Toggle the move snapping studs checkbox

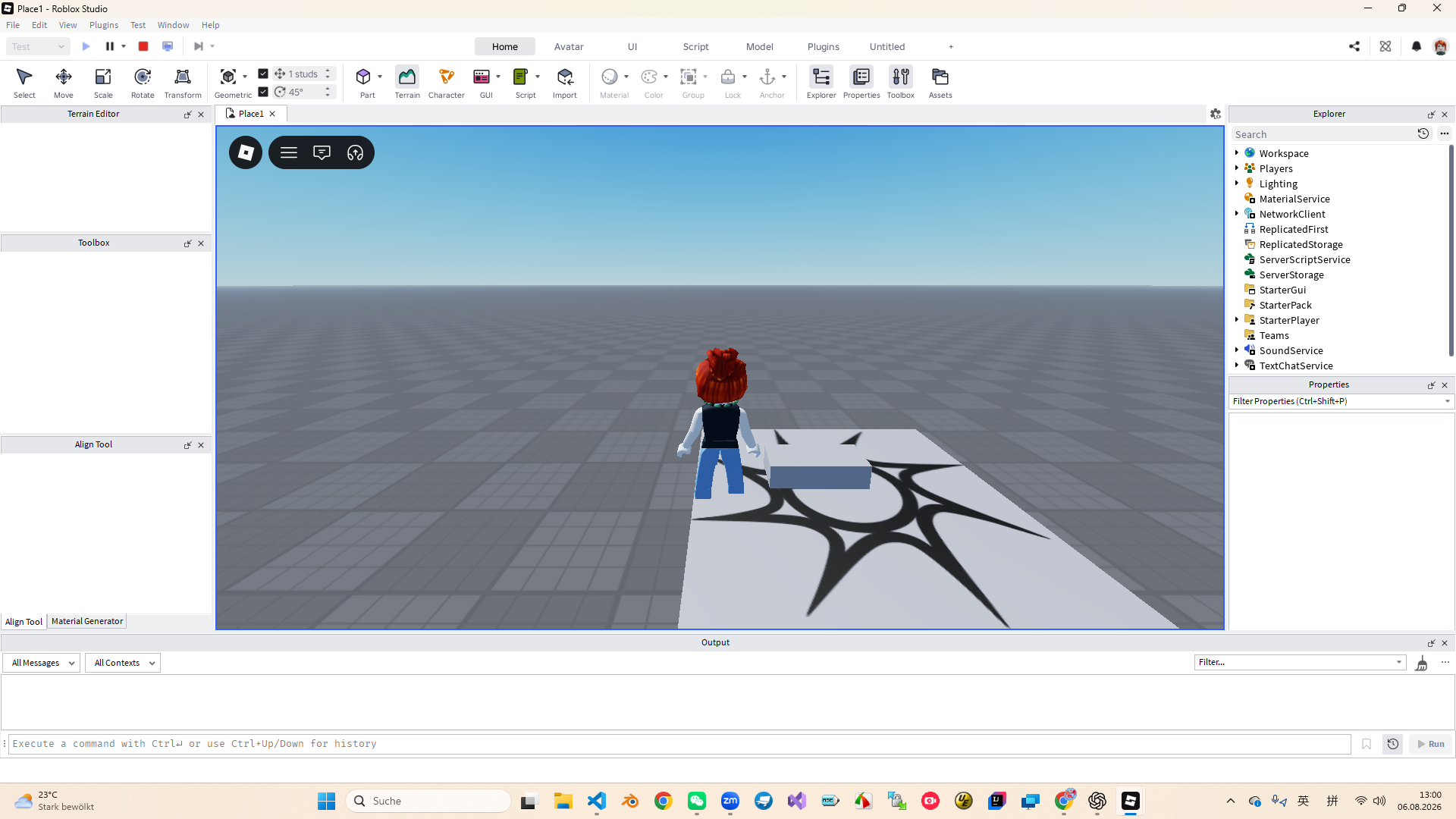point(263,74)
